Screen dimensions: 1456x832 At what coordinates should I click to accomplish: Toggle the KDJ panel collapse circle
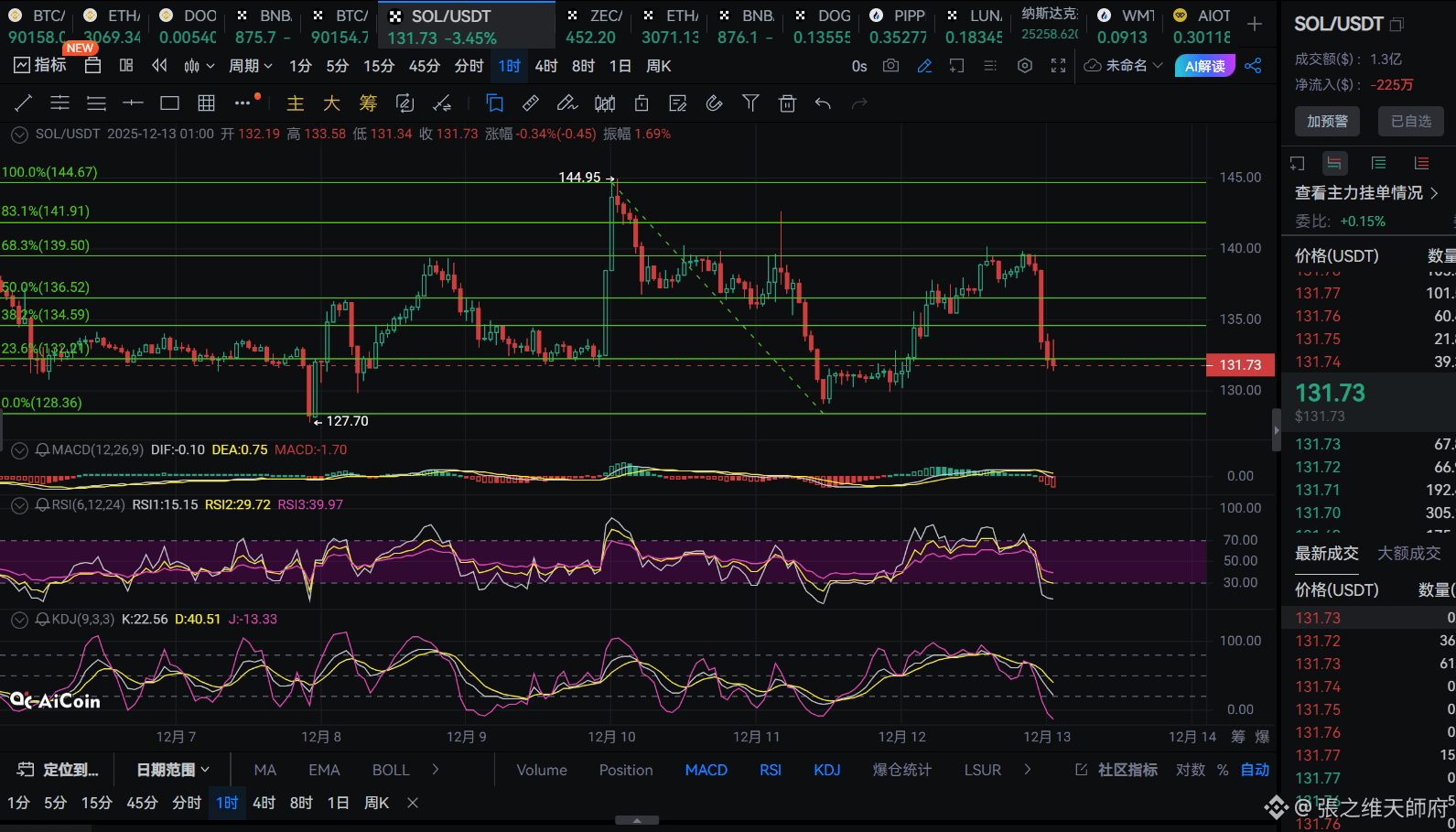pyautogui.click(x=18, y=620)
